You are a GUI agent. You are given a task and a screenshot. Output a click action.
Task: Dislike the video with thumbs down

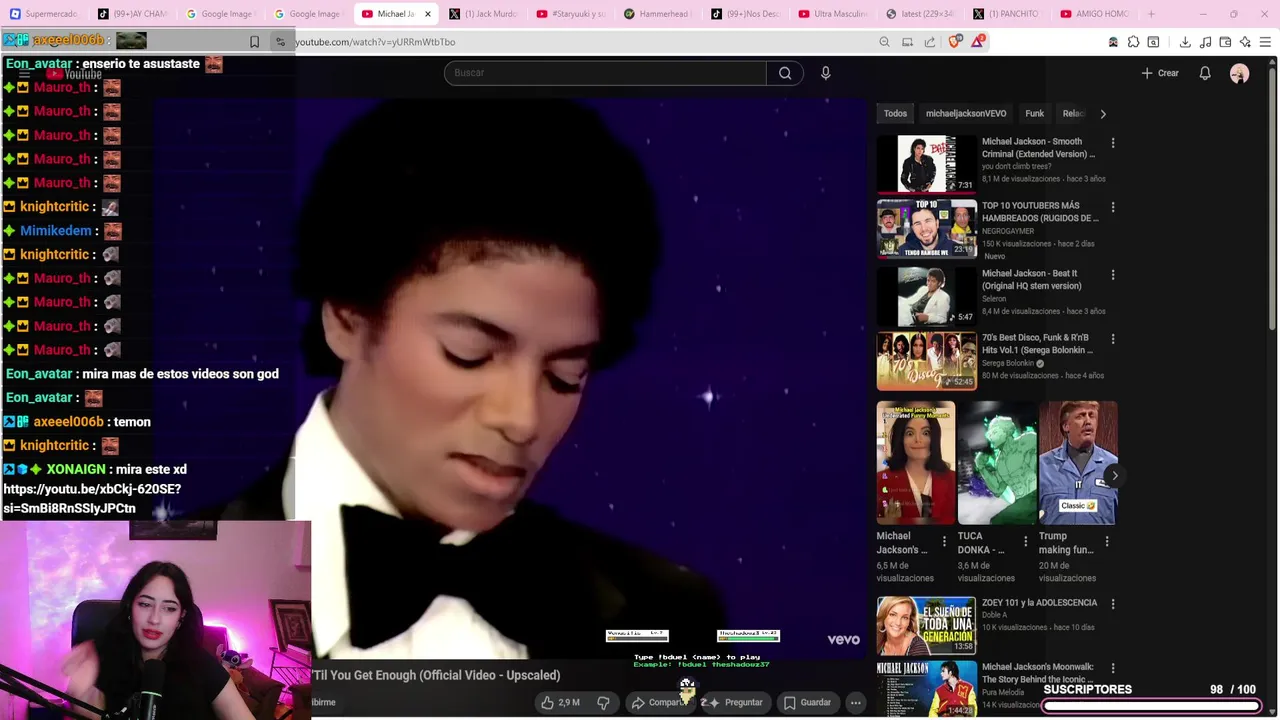click(603, 702)
